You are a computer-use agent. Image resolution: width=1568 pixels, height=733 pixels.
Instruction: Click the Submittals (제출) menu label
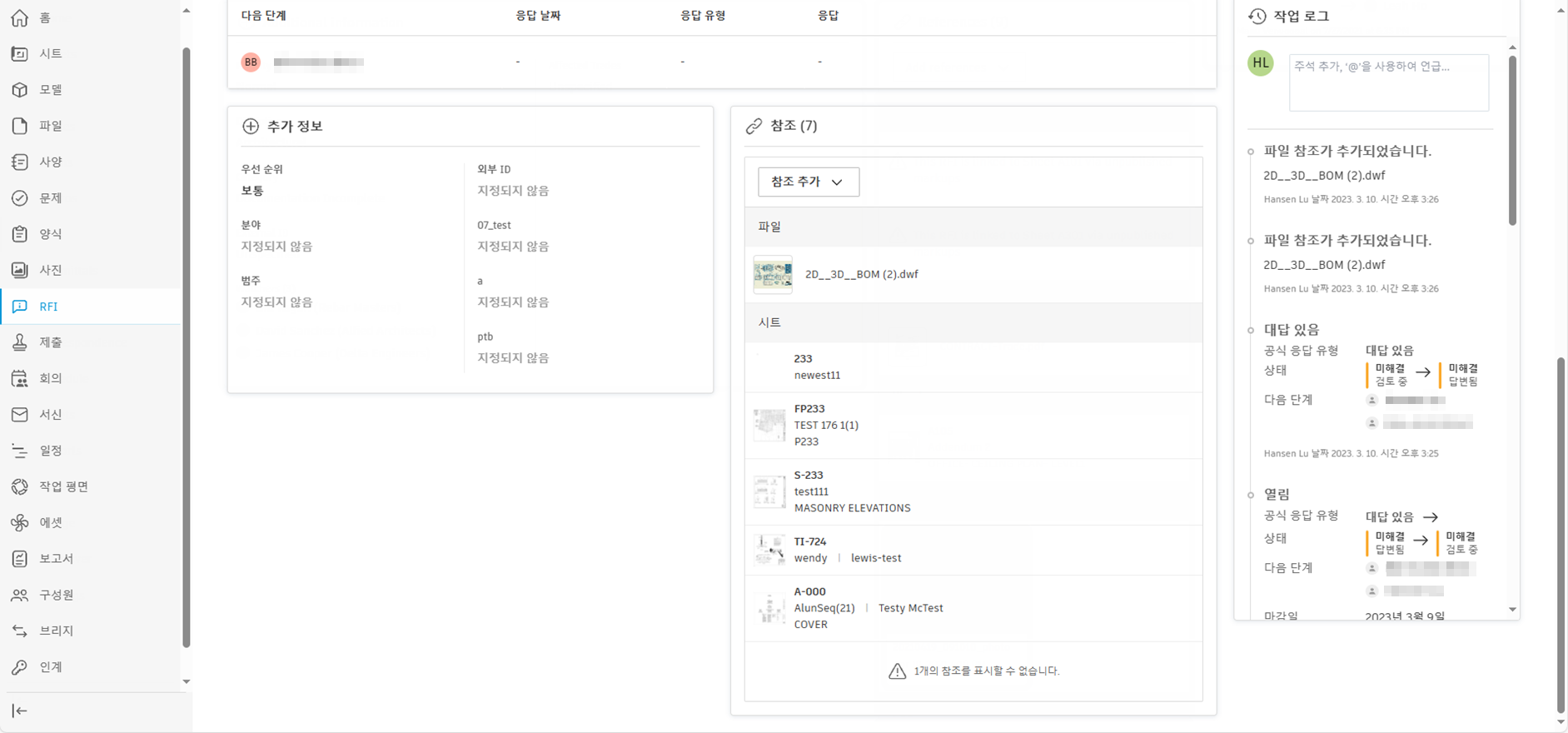coord(51,342)
